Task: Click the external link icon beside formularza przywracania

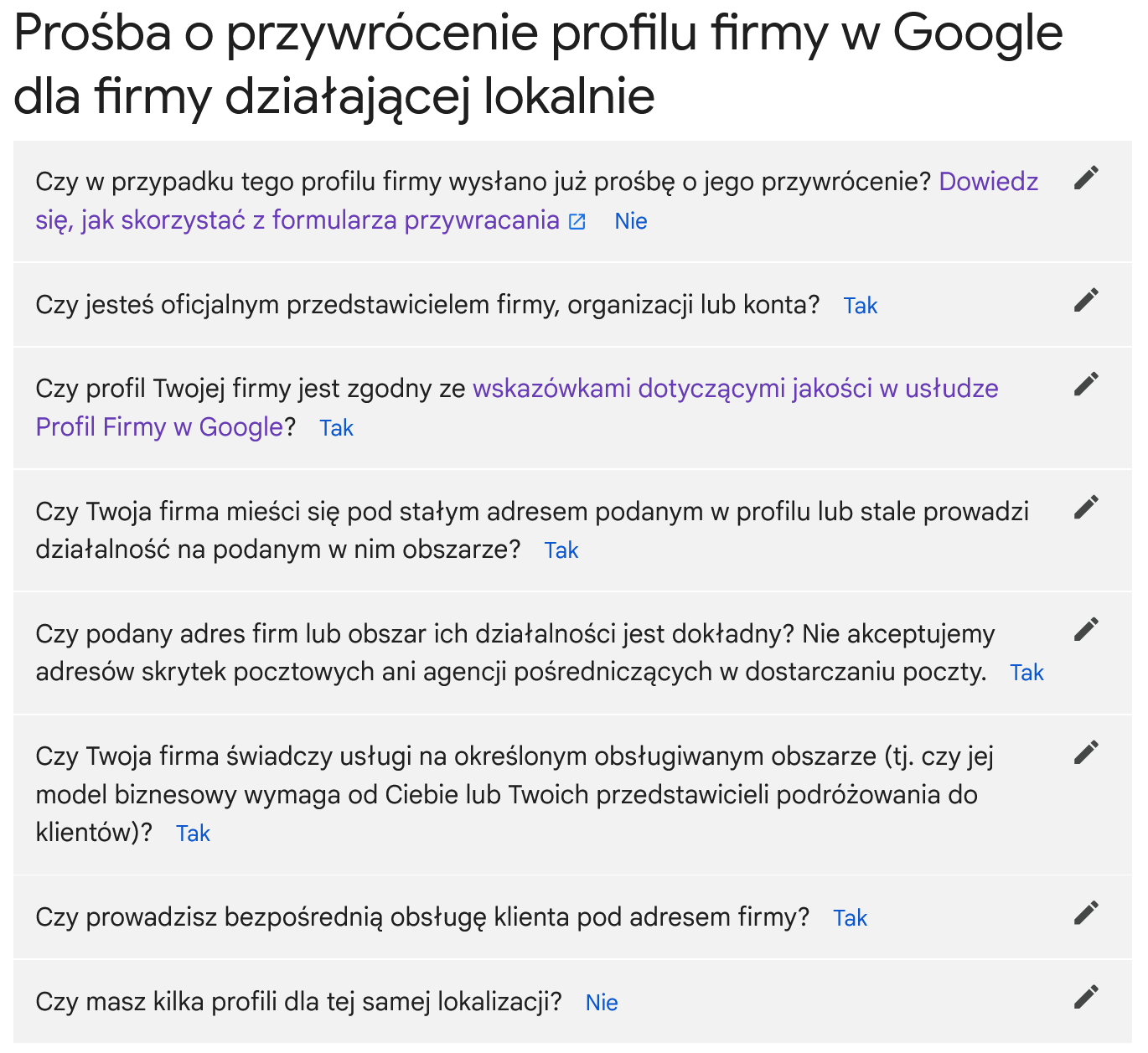Action: click(577, 222)
